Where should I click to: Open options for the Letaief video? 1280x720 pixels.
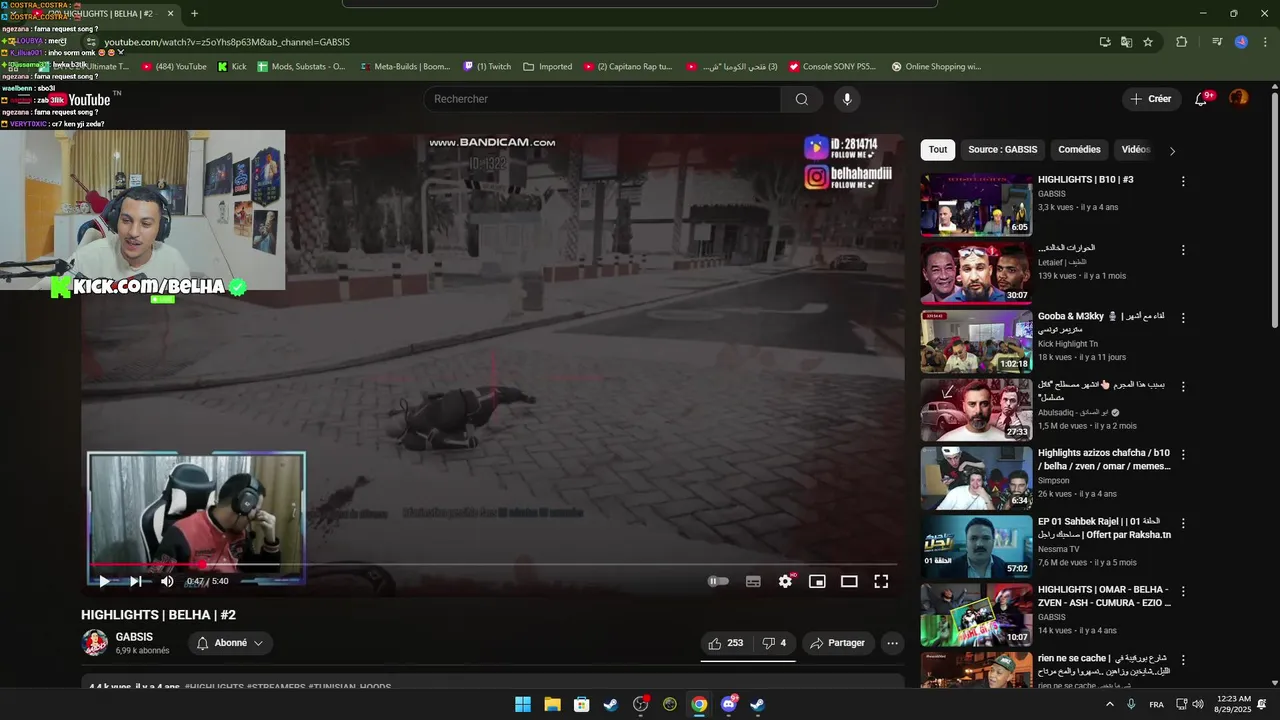click(1183, 250)
